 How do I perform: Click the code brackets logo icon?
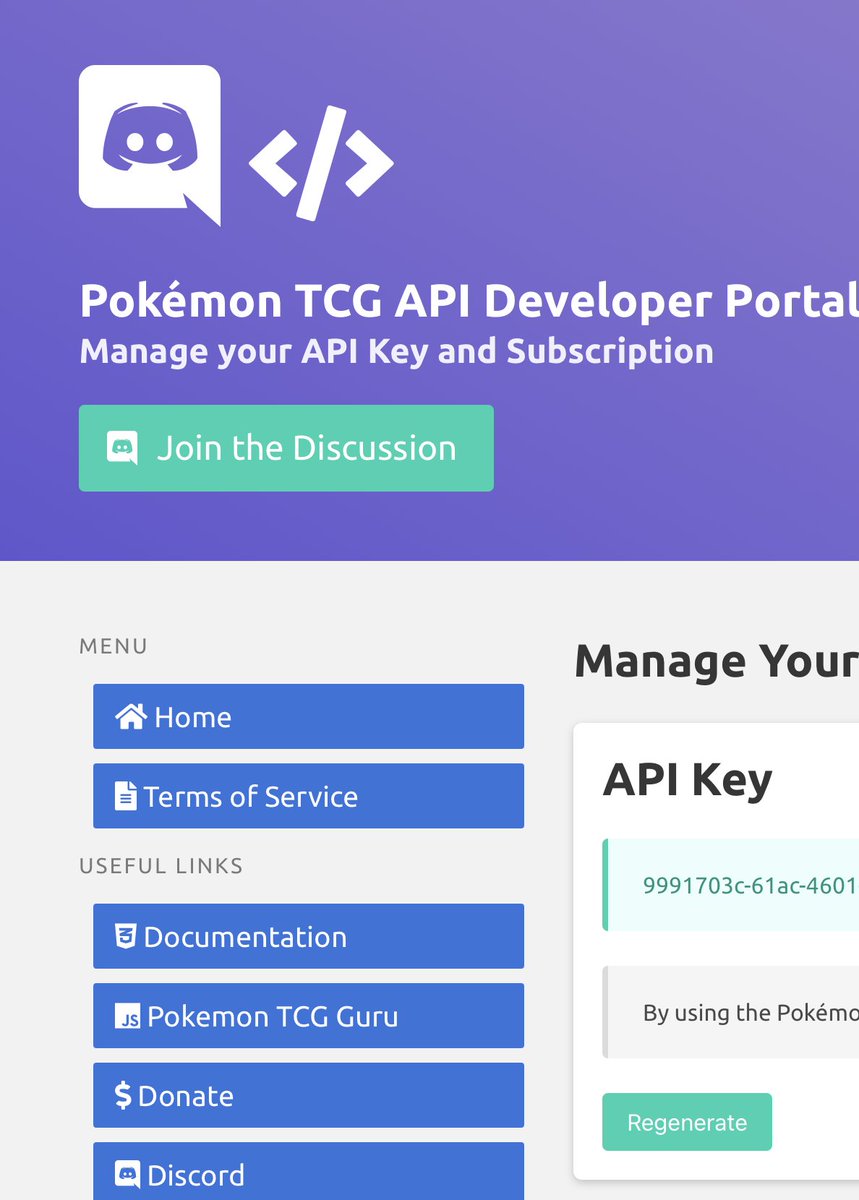(x=321, y=163)
